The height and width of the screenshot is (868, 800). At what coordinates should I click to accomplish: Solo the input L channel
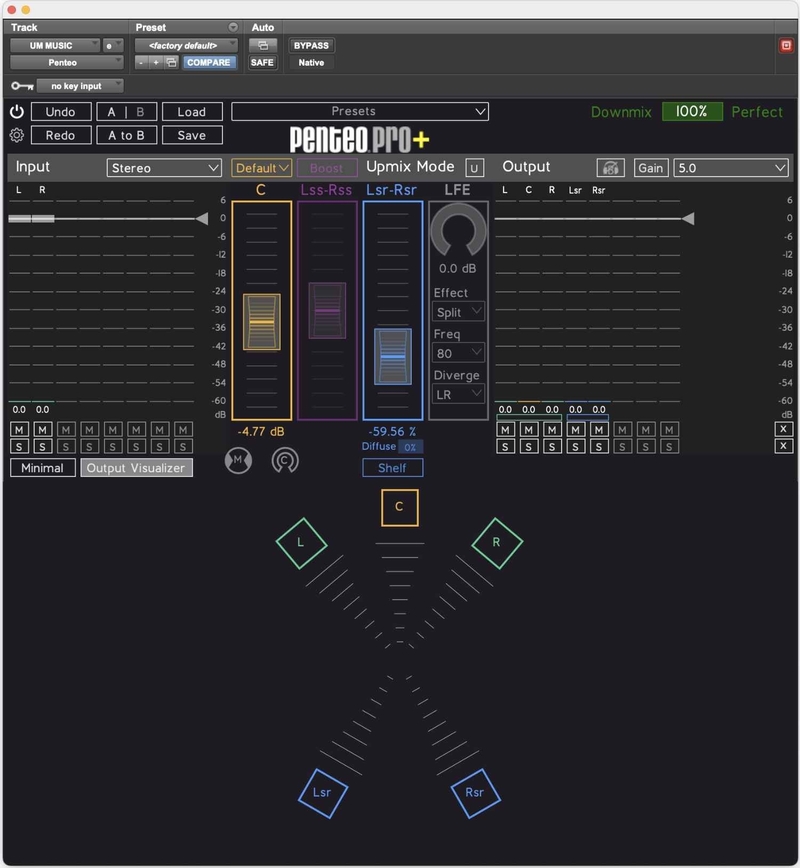[x=19, y=447]
